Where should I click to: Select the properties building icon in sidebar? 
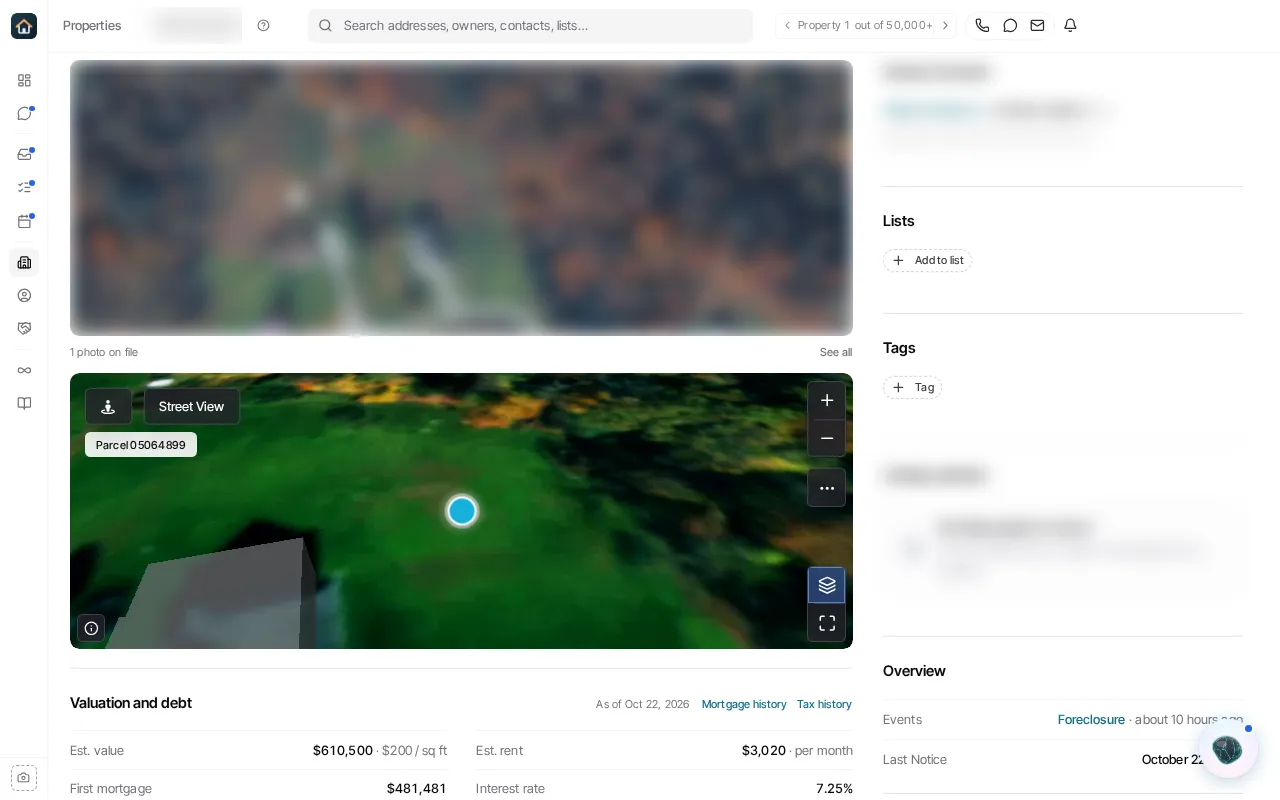(x=24, y=262)
